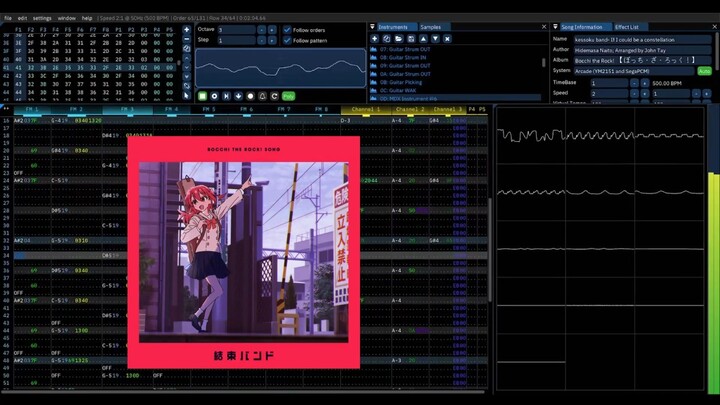Viewport: 720px width, 405px height.
Task: Click the green stop/play square button
Action: [202, 96]
